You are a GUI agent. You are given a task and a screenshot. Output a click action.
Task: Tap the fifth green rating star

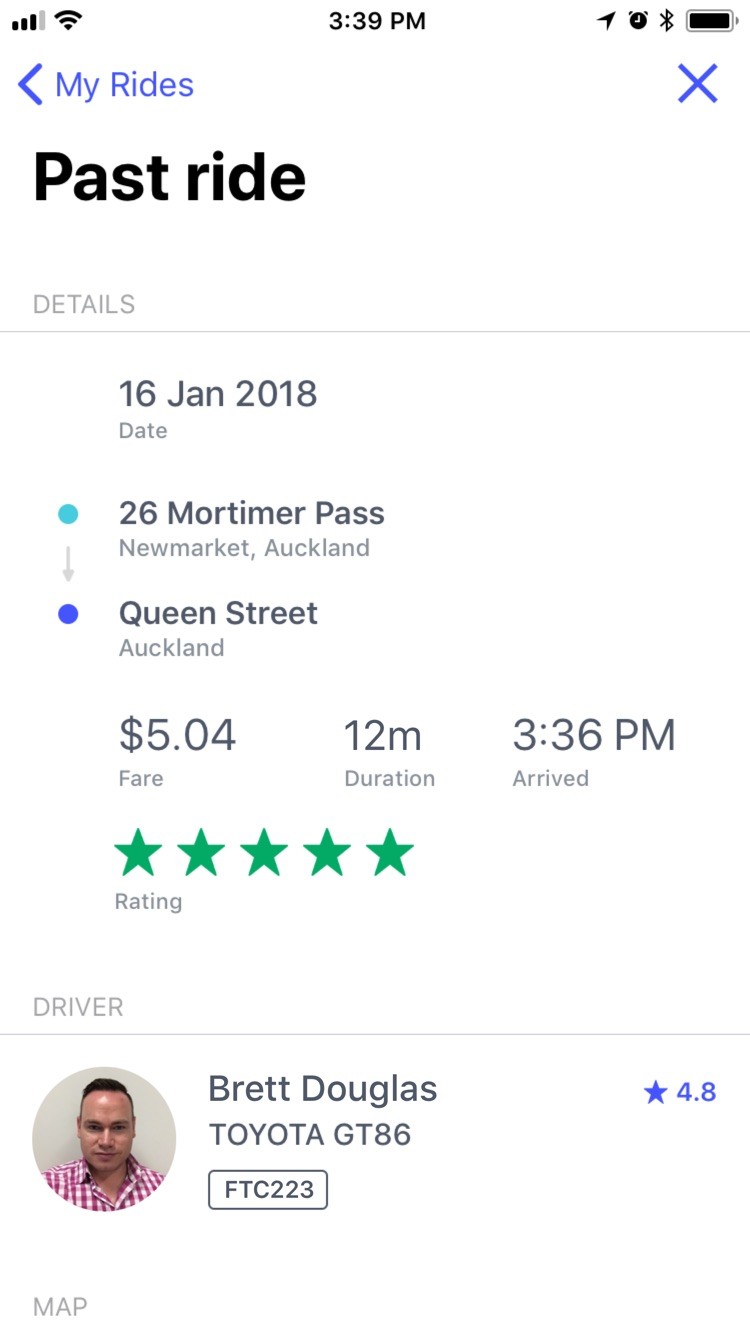pyautogui.click(x=390, y=853)
